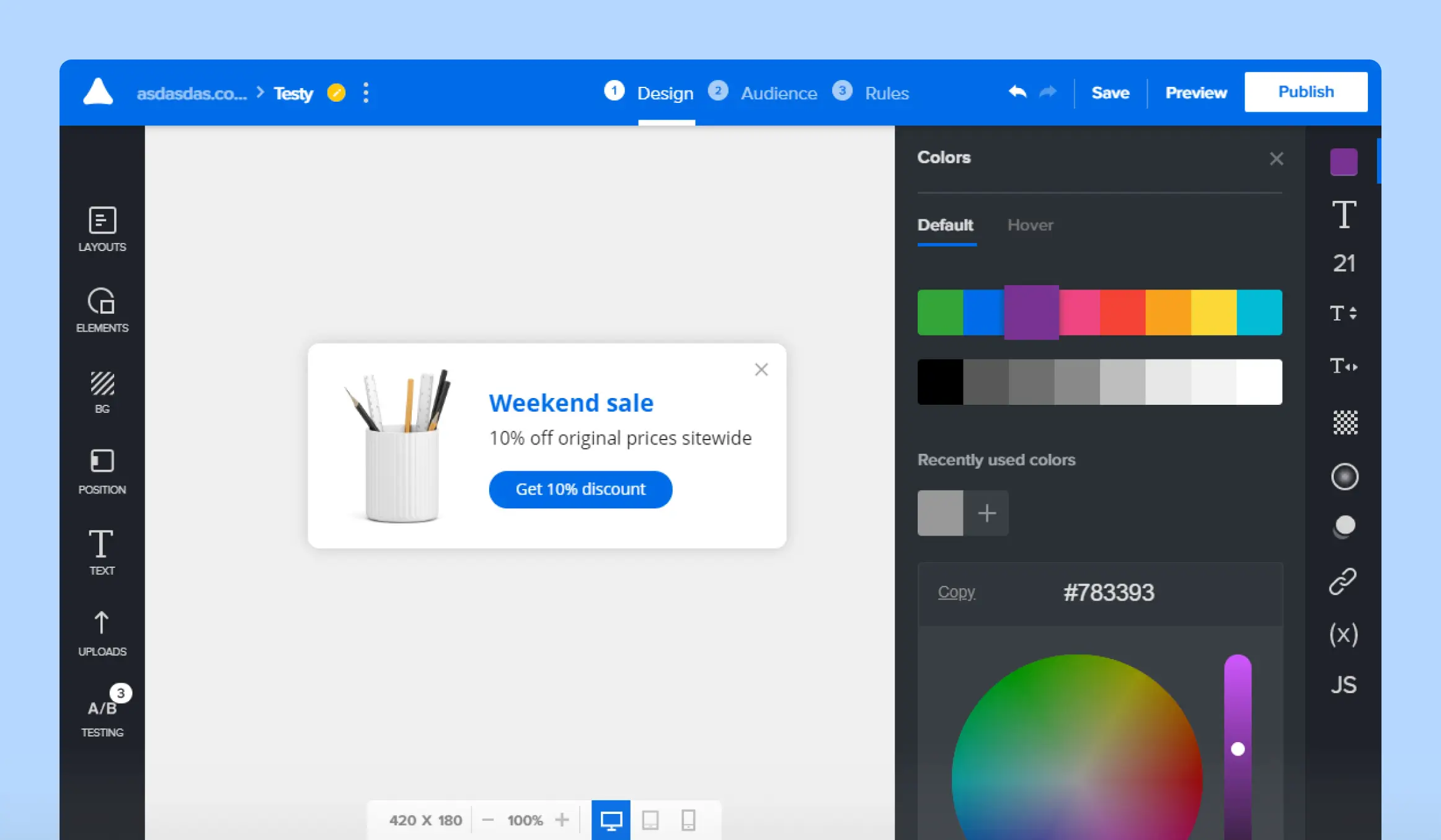Select the pencil cup image in popup
The height and width of the screenshot is (840, 1441).
[x=399, y=446]
